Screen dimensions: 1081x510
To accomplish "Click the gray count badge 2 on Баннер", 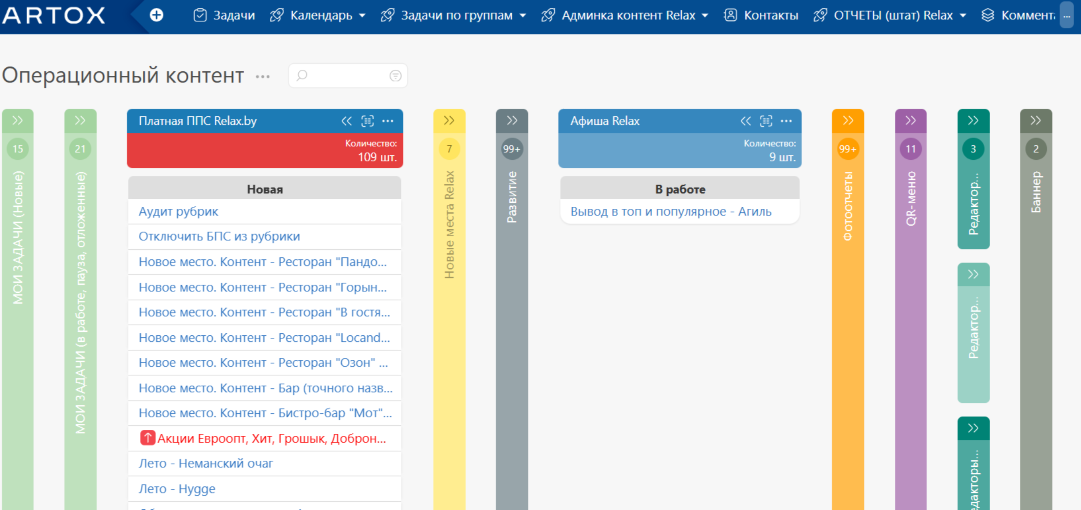I will pyautogui.click(x=1036, y=149).
